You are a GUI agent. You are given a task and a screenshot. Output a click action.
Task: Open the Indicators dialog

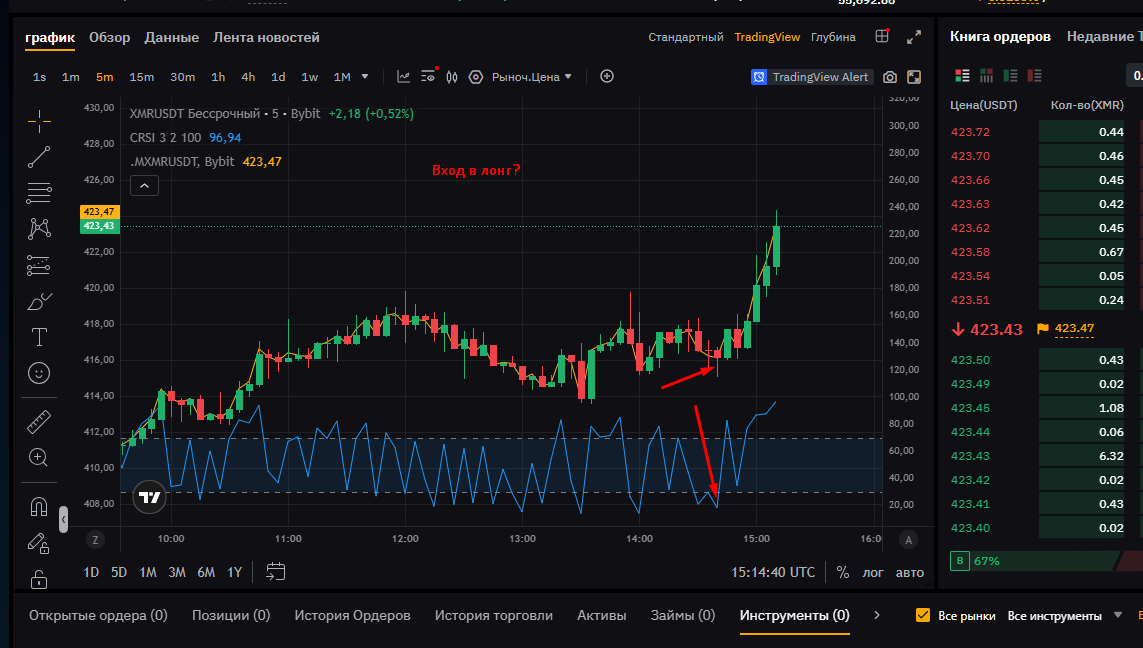point(403,77)
